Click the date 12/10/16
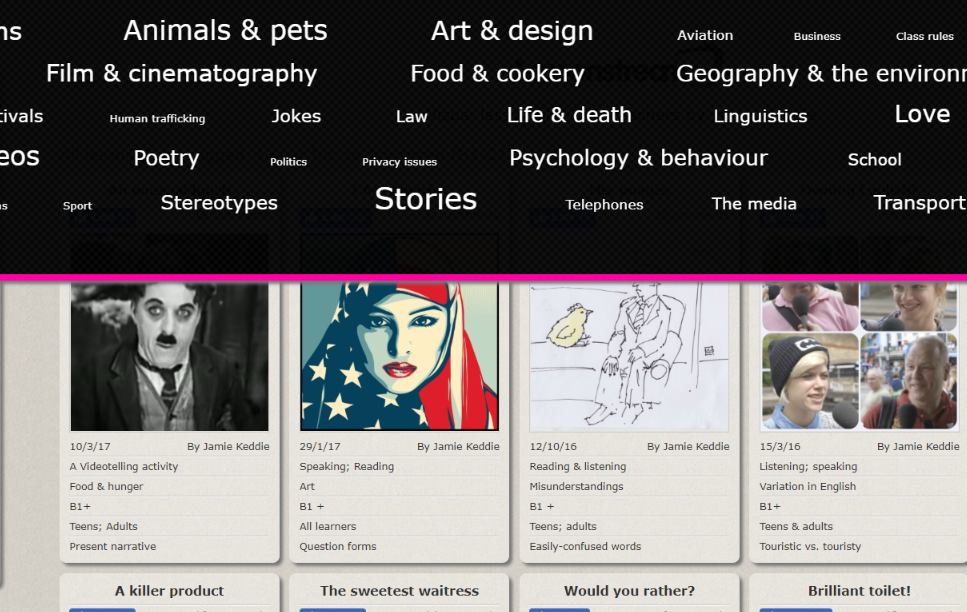Viewport: 967px width, 612px height. click(x=553, y=447)
